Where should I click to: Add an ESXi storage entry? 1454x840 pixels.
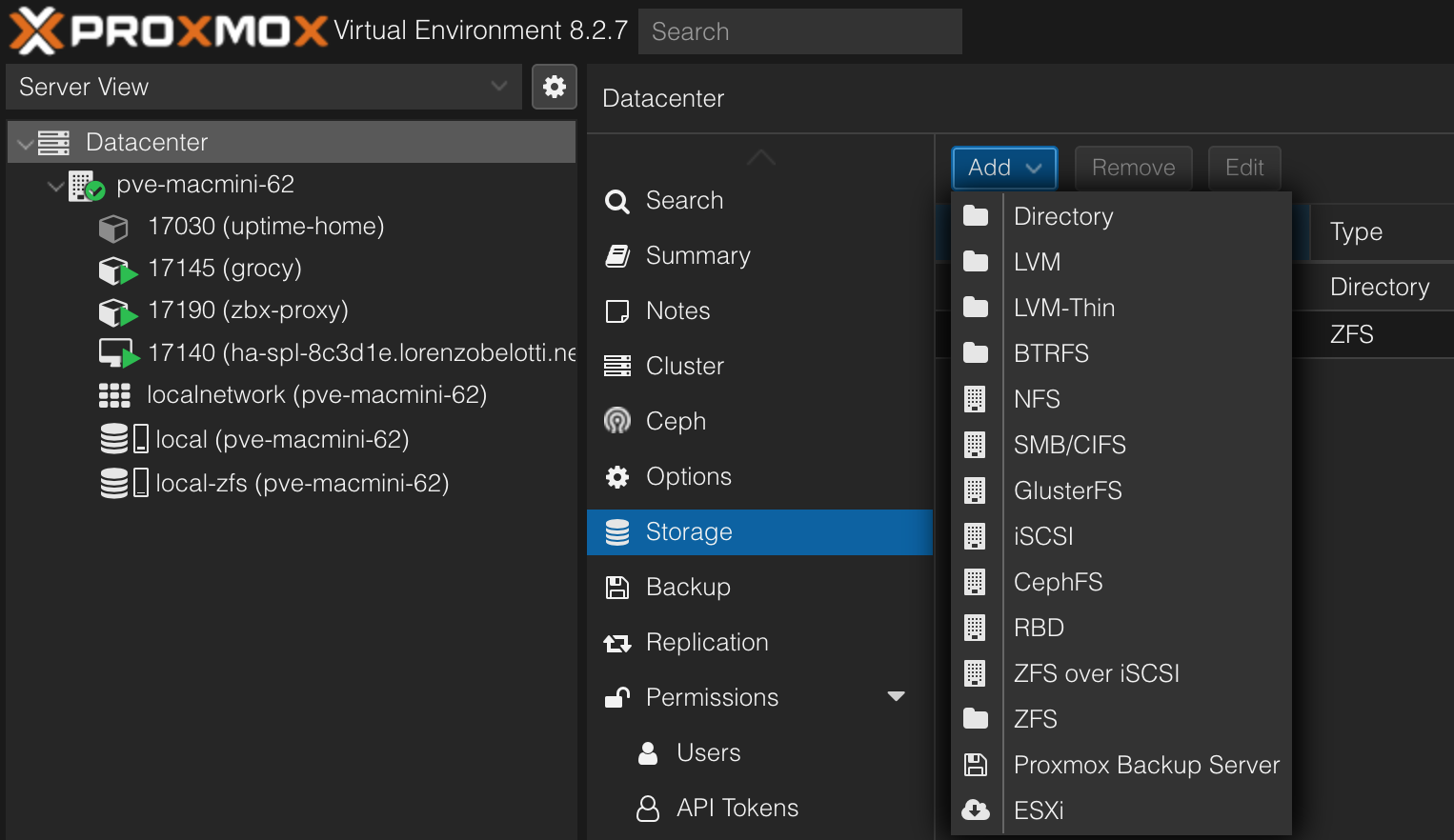1039,810
